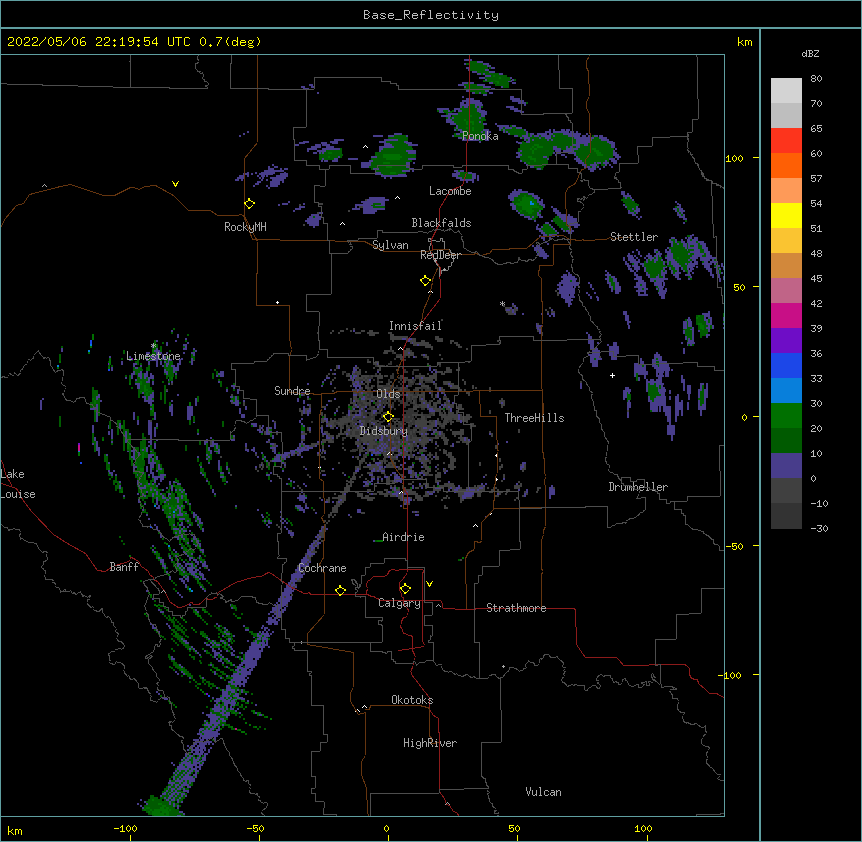Screen dimensions: 862x842
Task: Select the 54 dBZ yellow color swatch
Action: click(x=786, y=215)
